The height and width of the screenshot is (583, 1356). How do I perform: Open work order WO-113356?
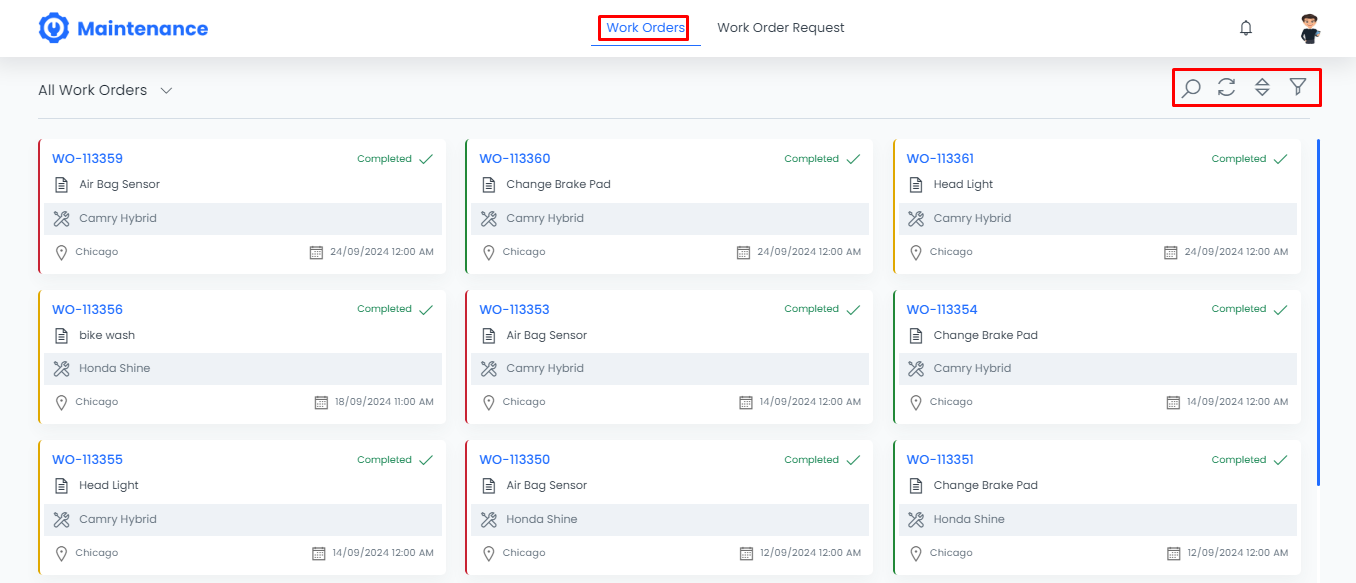(x=87, y=309)
